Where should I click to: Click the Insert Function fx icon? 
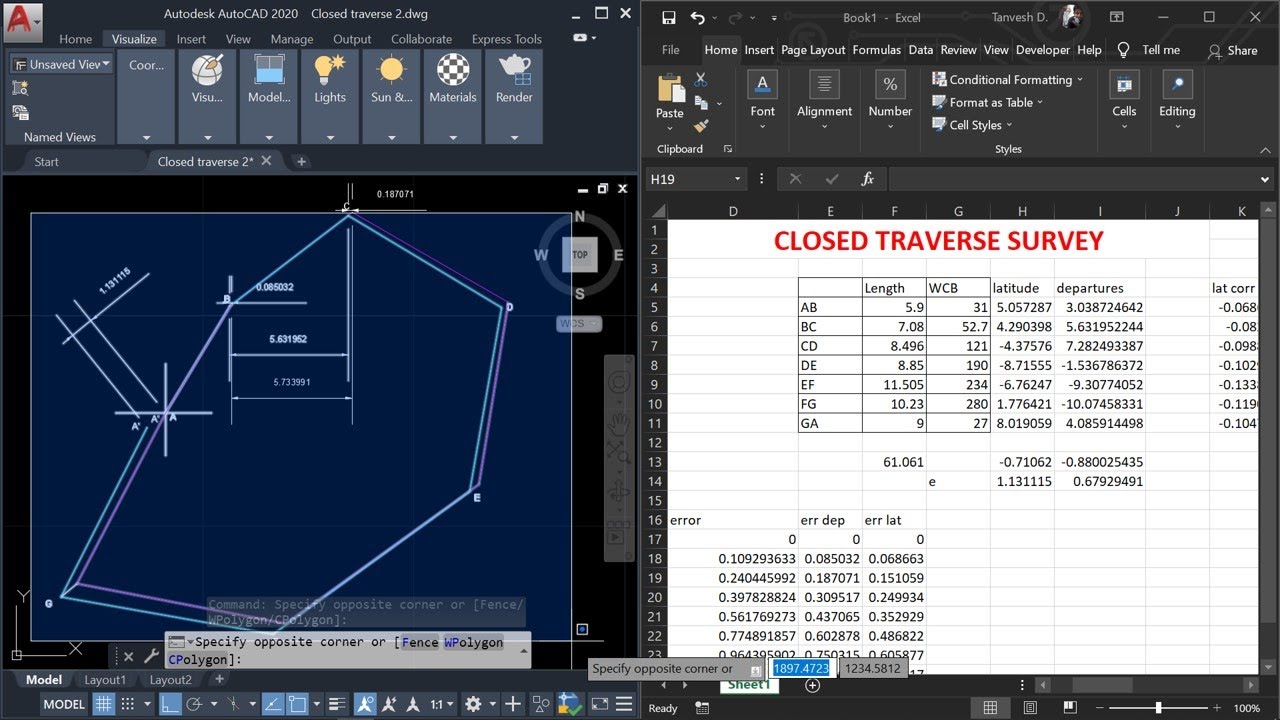868,179
